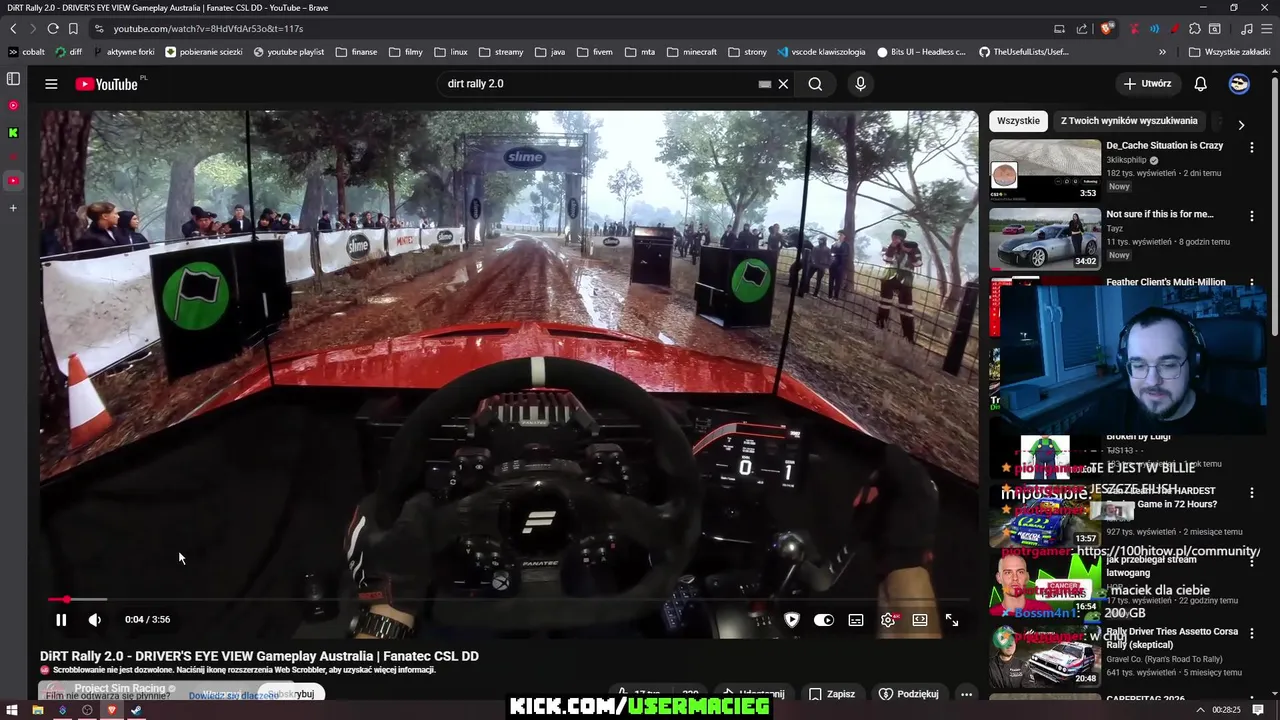1280x720 pixels.
Task: Enter fullscreen mode
Action: (x=952, y=620)
